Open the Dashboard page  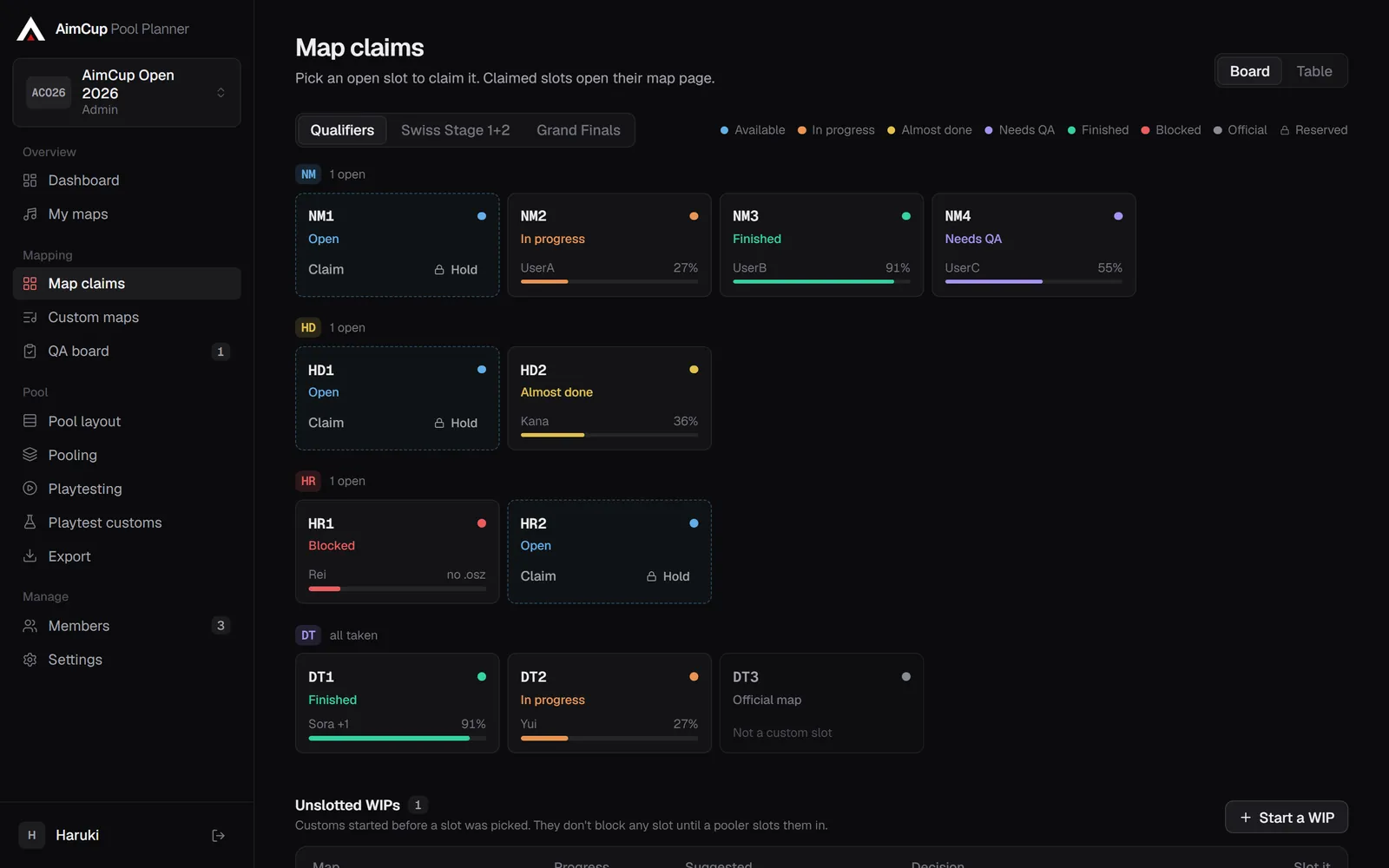[127, 181]
